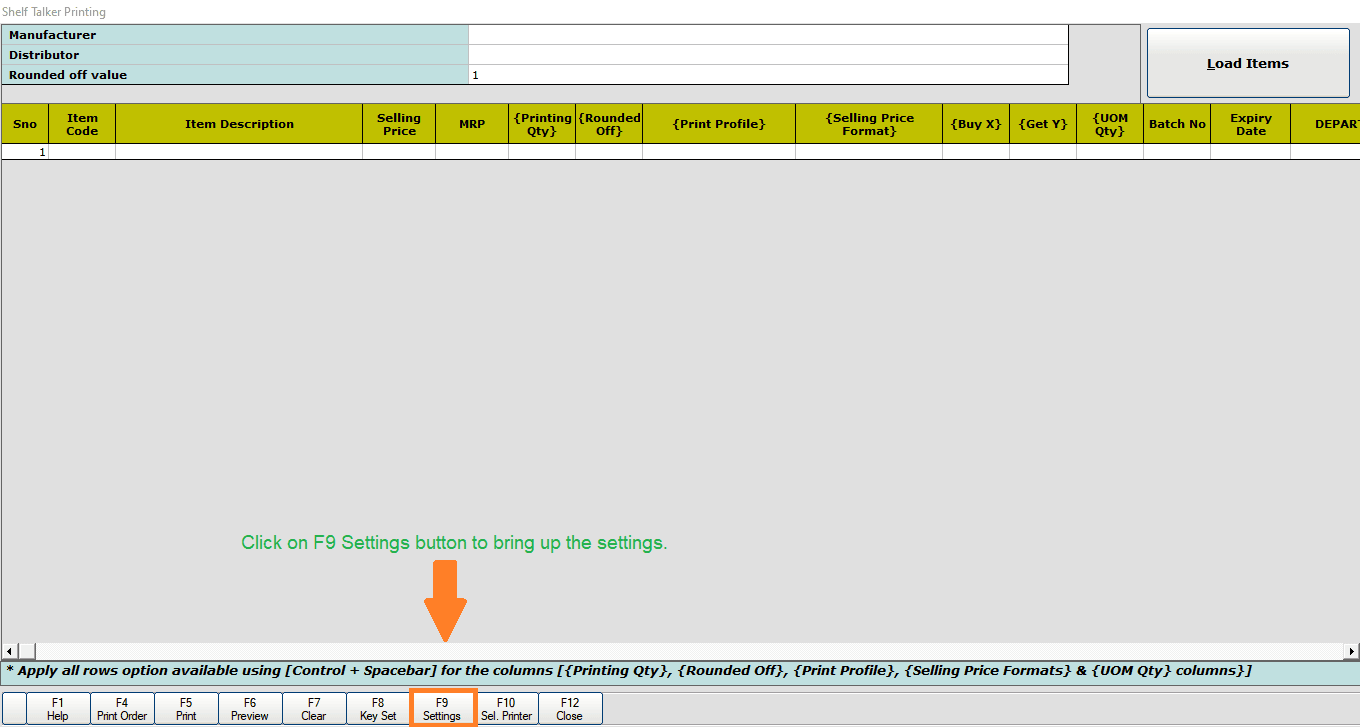Click the F5 Print button

tap(186, 709)
